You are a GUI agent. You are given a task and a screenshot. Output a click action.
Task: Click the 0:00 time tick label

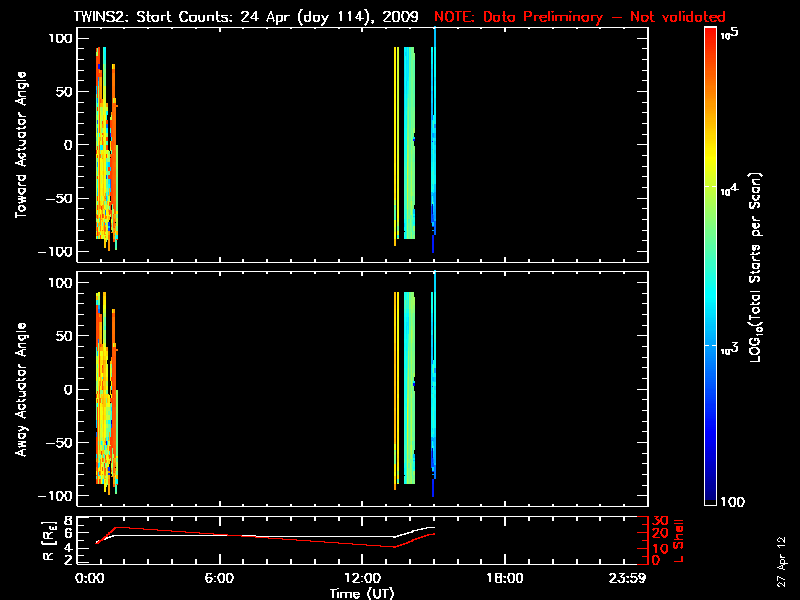click(89, 578)
